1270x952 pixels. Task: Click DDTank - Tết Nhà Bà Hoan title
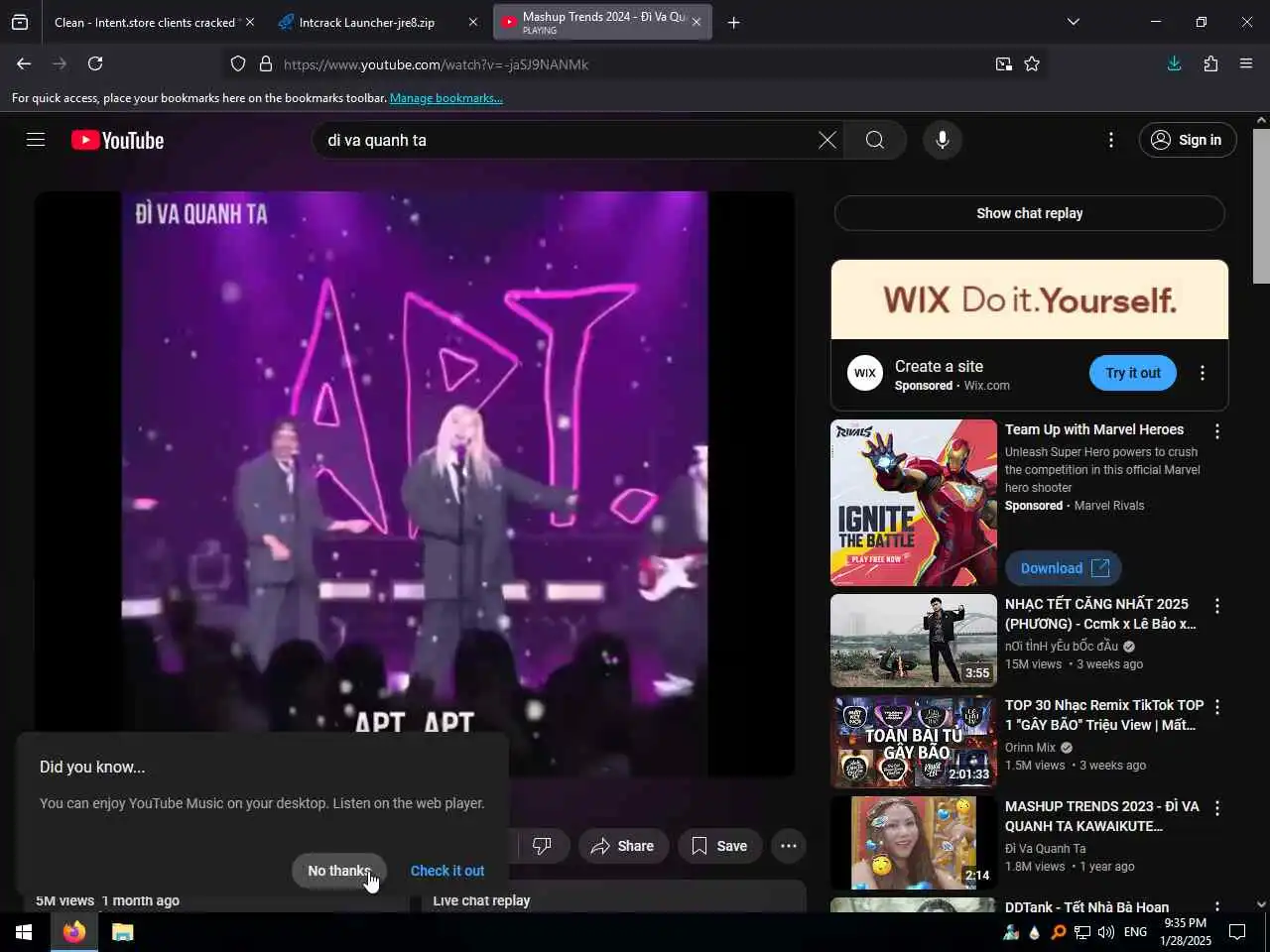1086,906
